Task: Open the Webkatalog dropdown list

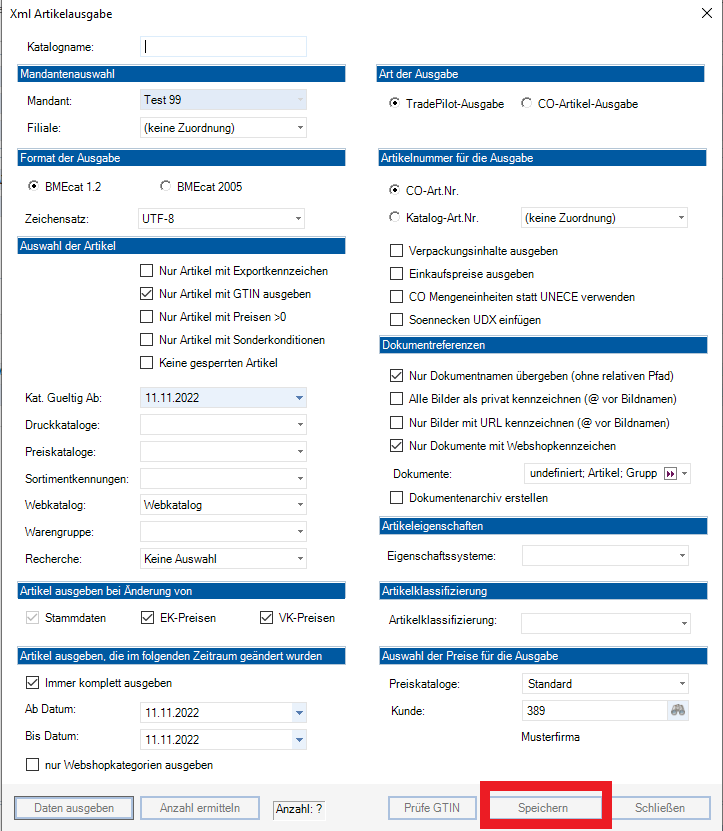Action: [298, 505]
